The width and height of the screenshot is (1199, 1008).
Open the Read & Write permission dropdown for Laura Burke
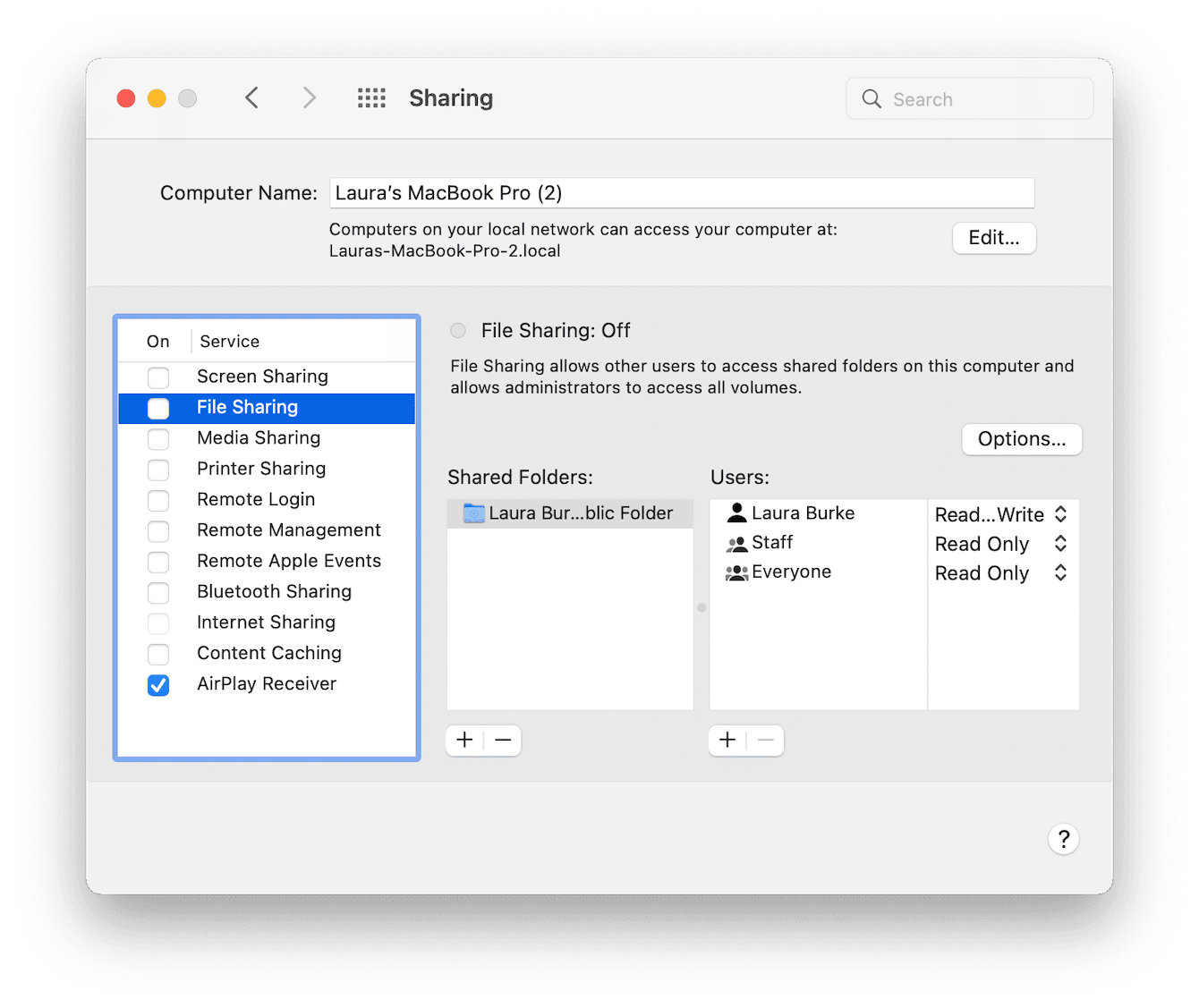click(1060, 514)
